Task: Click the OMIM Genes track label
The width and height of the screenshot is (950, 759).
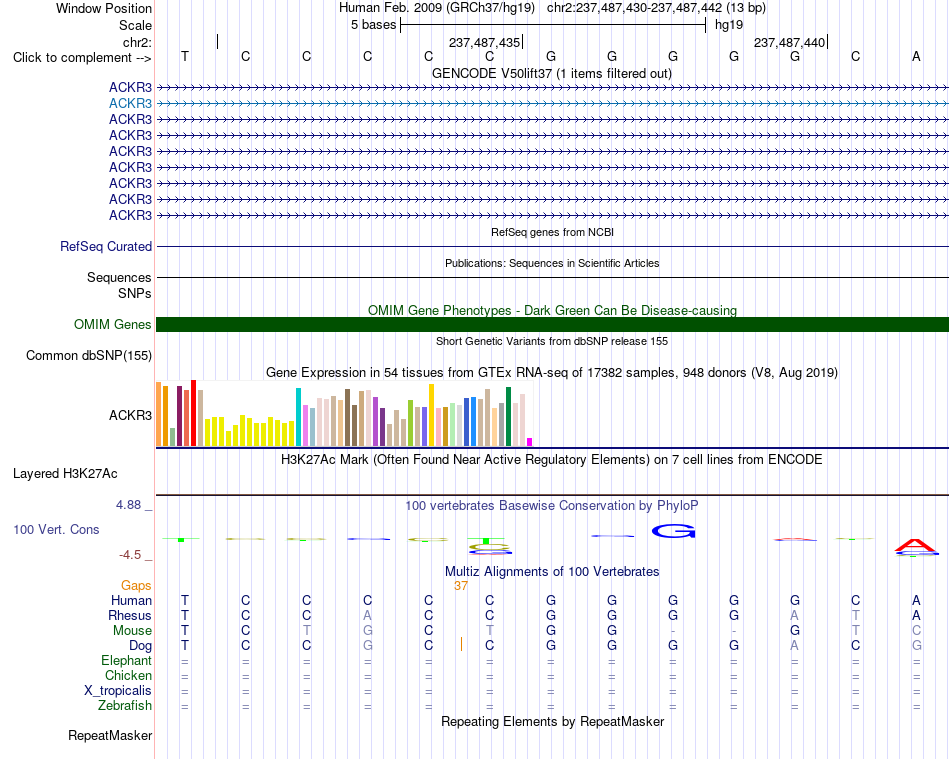Action: pyautogui.click(x=113, y=325)
